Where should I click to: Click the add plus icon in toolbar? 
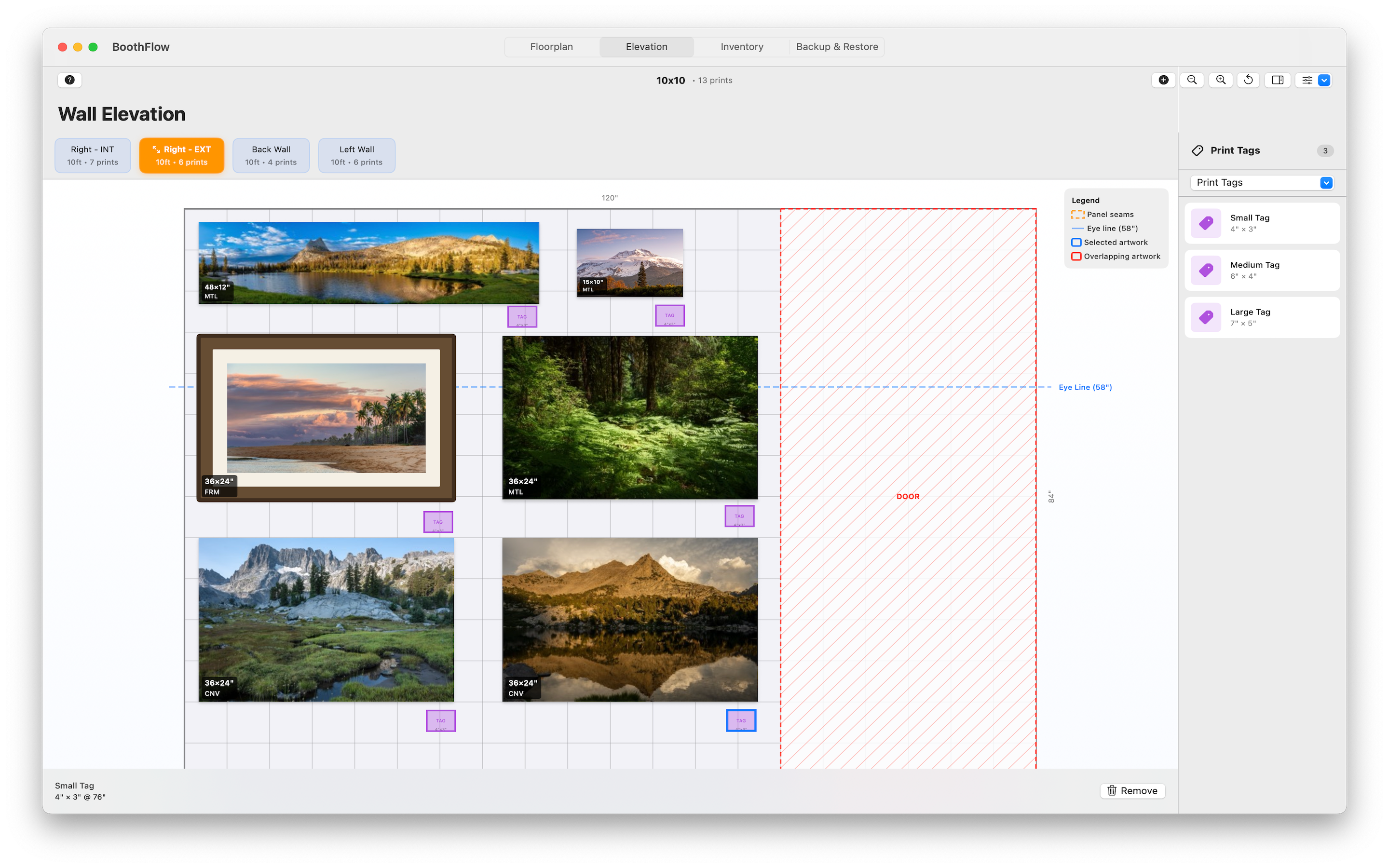1163,80
